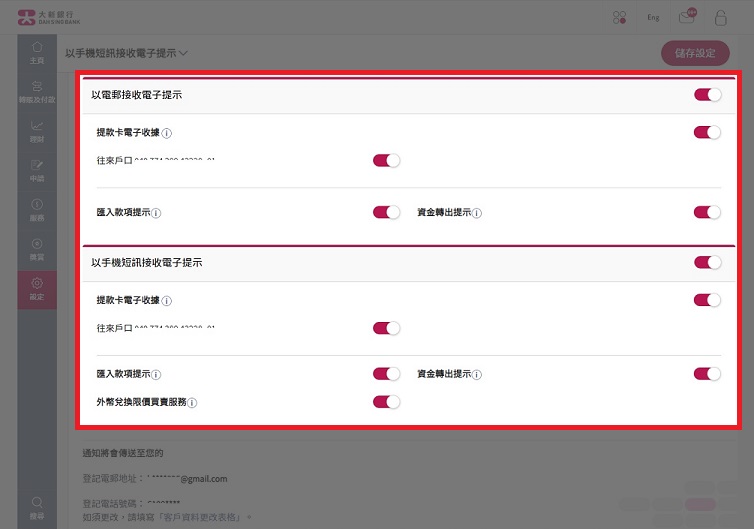Open 獎賞 in sidebar
The image size is (754, 529).
(37, 250)
